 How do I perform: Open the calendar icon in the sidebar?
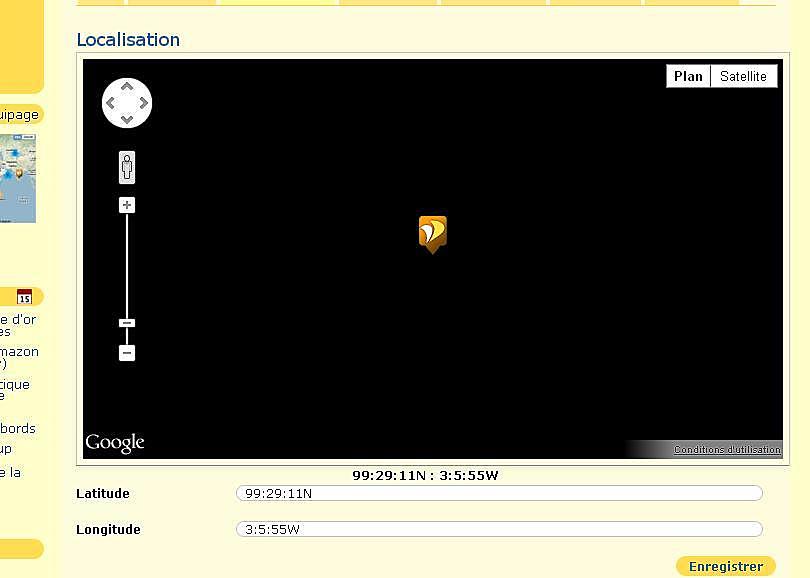(x=24, y=296)
